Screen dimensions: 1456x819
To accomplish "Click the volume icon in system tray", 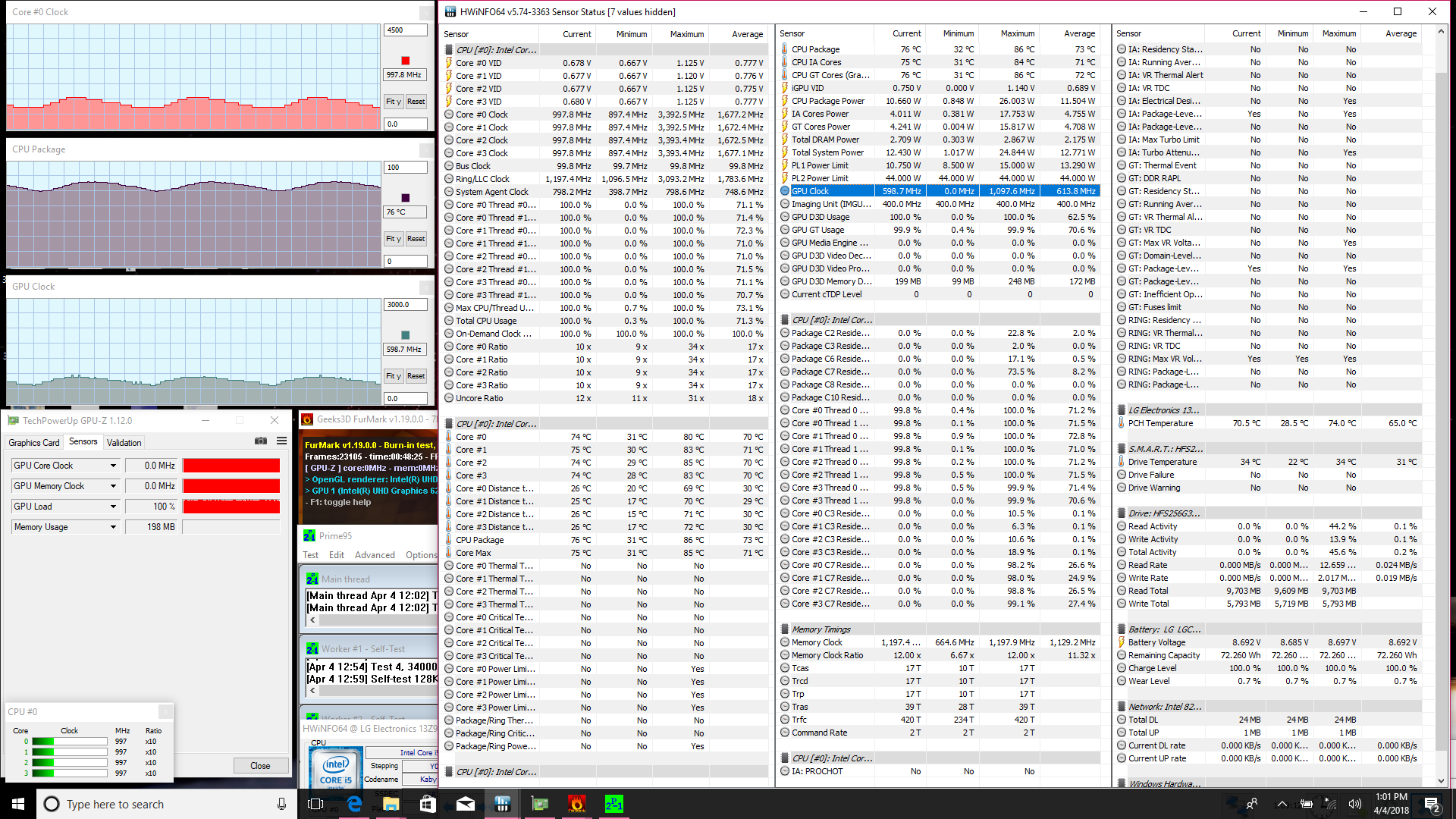I will pyautogui.click(x=1354, y=804).
